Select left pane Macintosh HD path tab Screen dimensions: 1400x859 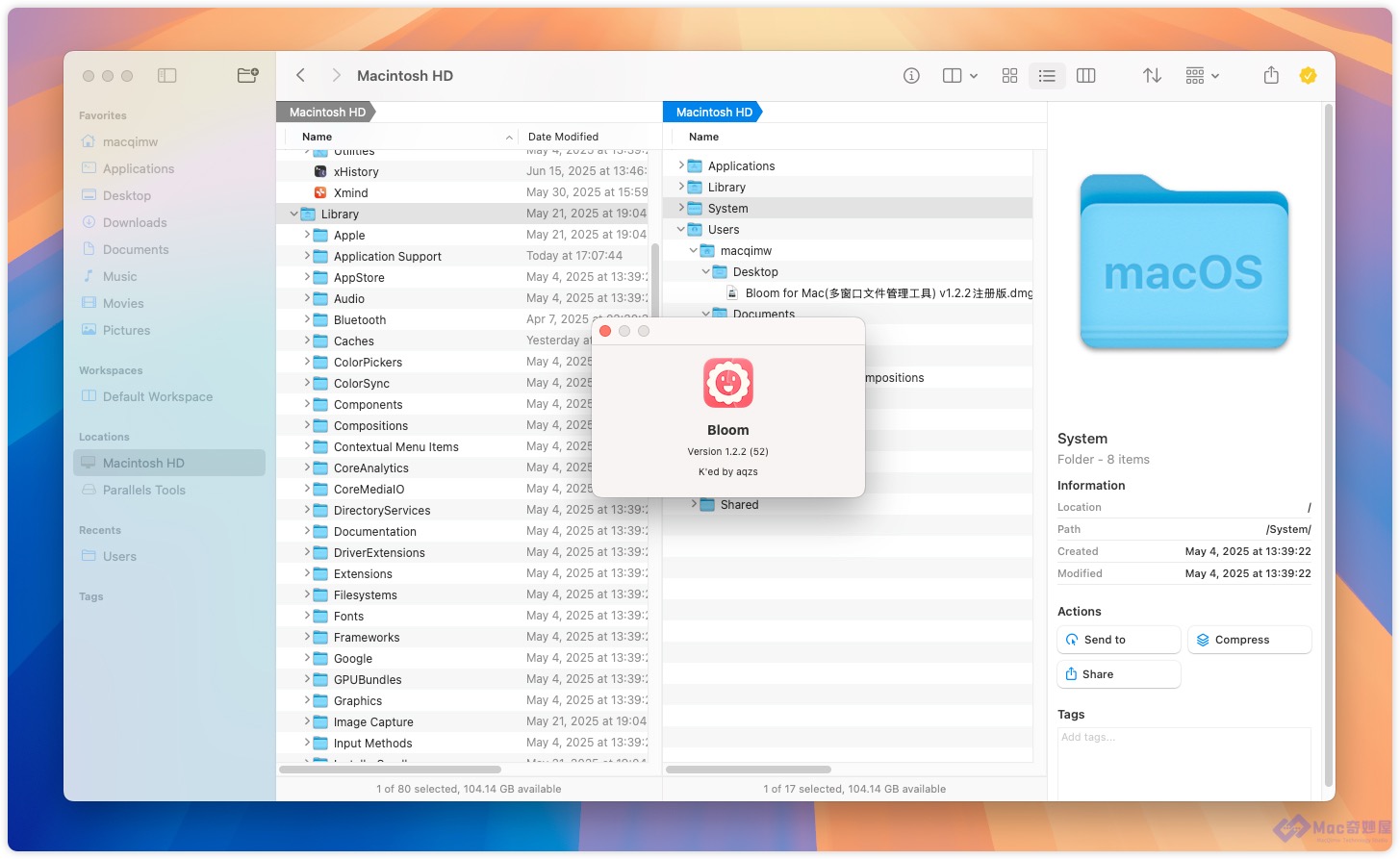pos(327,113)
